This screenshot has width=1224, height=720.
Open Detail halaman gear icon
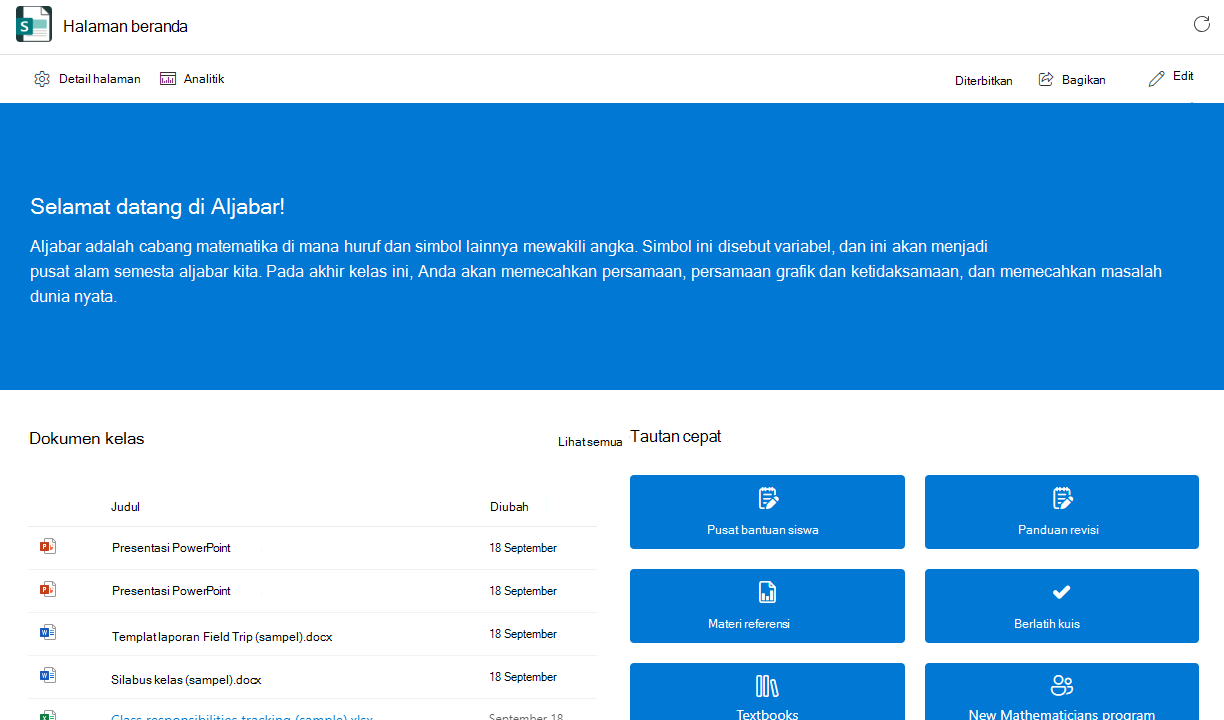(42, 79)
